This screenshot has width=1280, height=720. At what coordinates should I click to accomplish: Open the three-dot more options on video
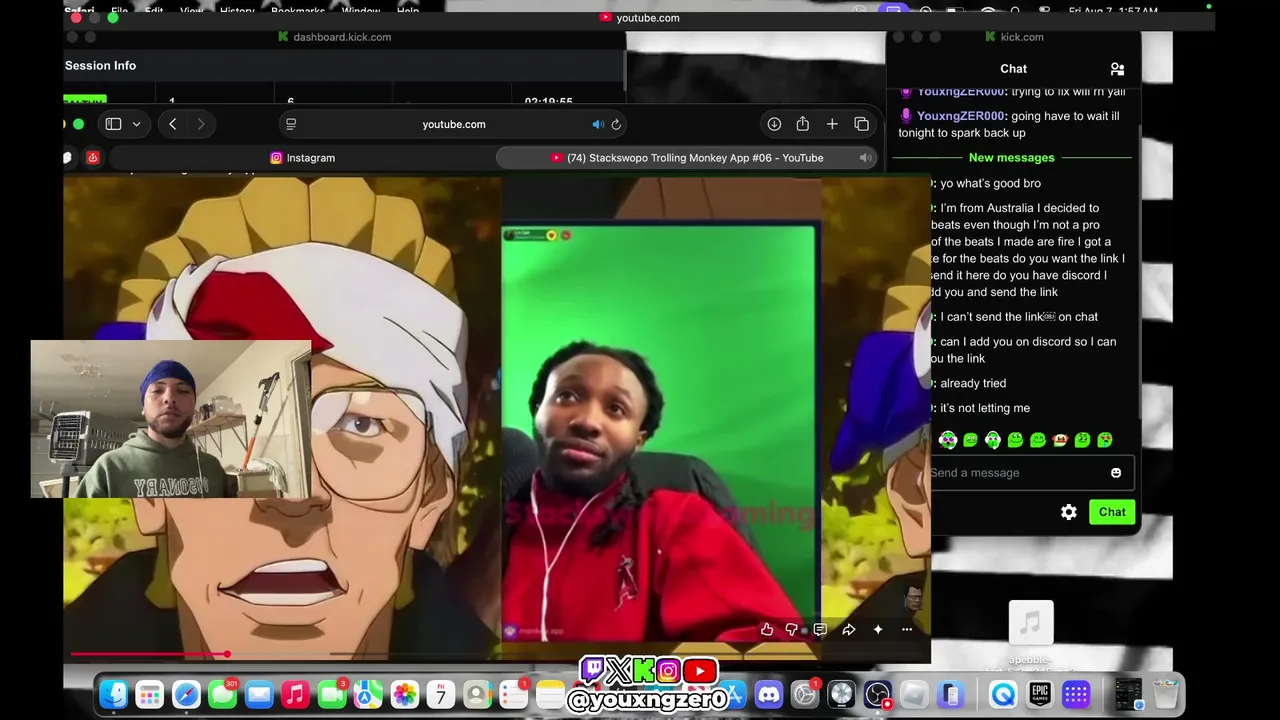click(907, 629)
